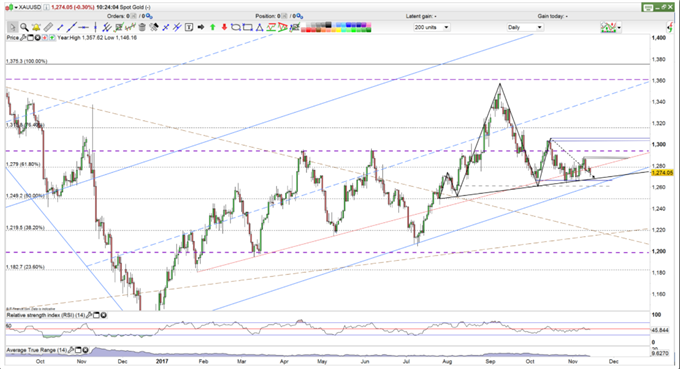Remove the Average True Range panel
This screenshot has height=369, width=680.
pos(85,350)
